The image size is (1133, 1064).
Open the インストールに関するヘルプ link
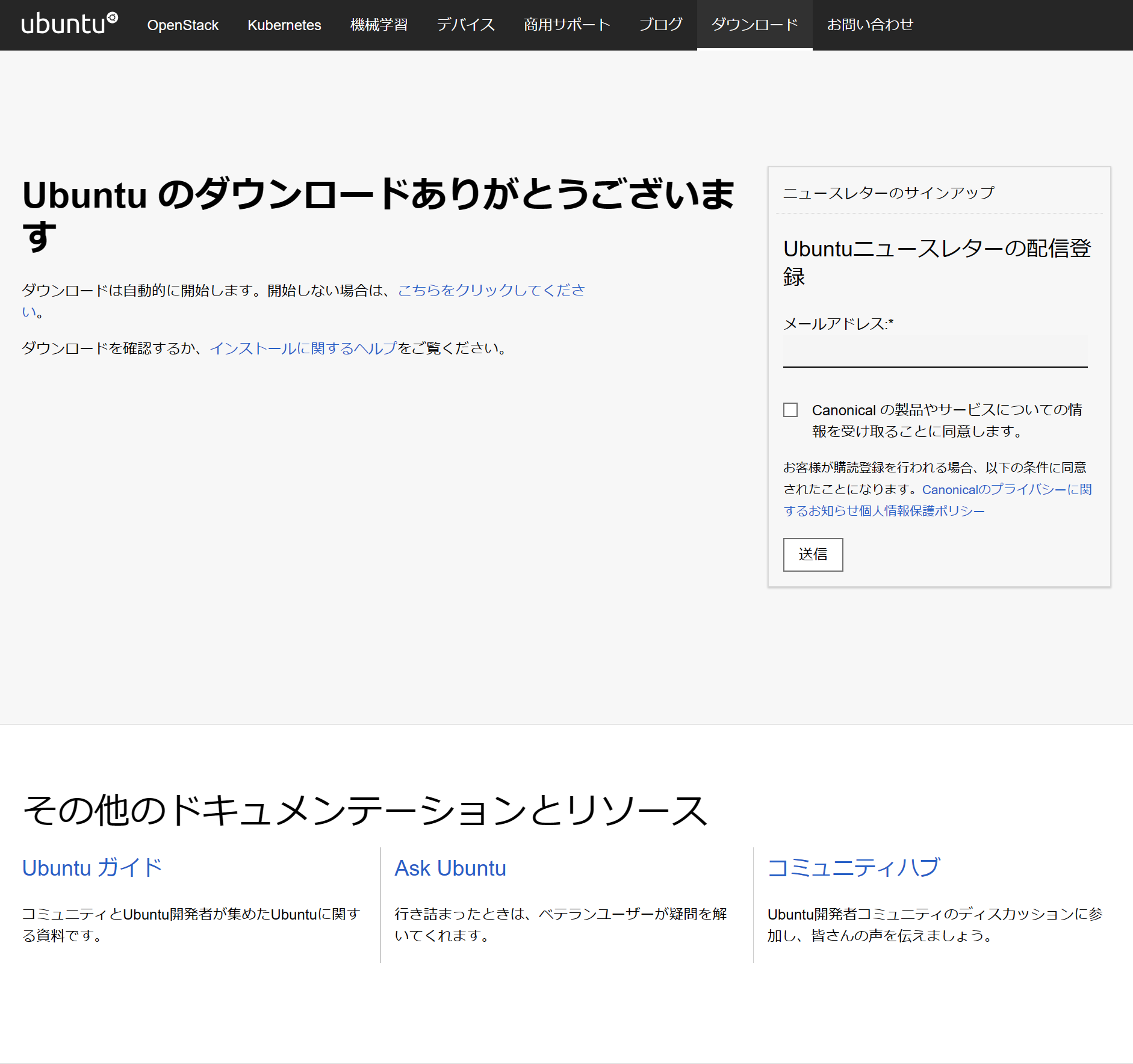tap(303, 348)
